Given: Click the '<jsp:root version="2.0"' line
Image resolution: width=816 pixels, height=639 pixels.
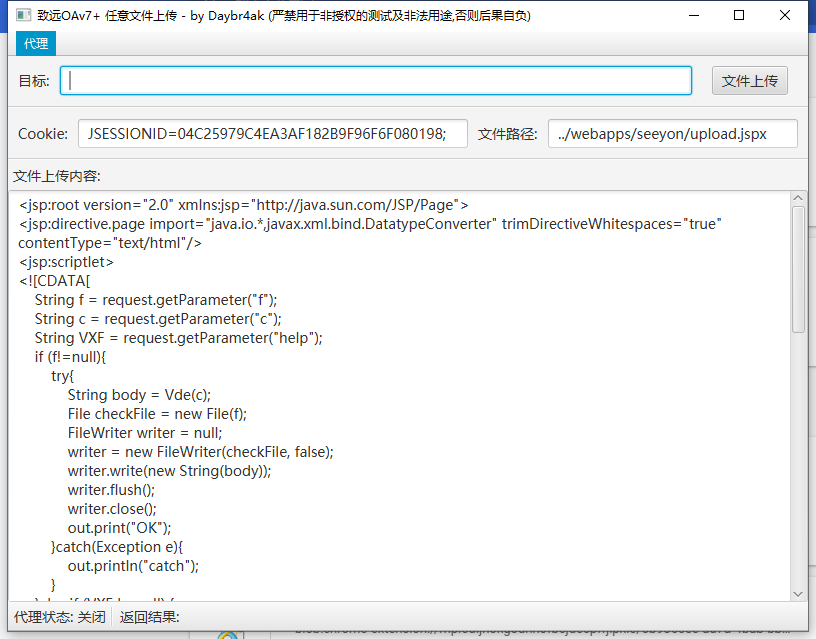Looking at the screenshot, I should coord(244,205).
